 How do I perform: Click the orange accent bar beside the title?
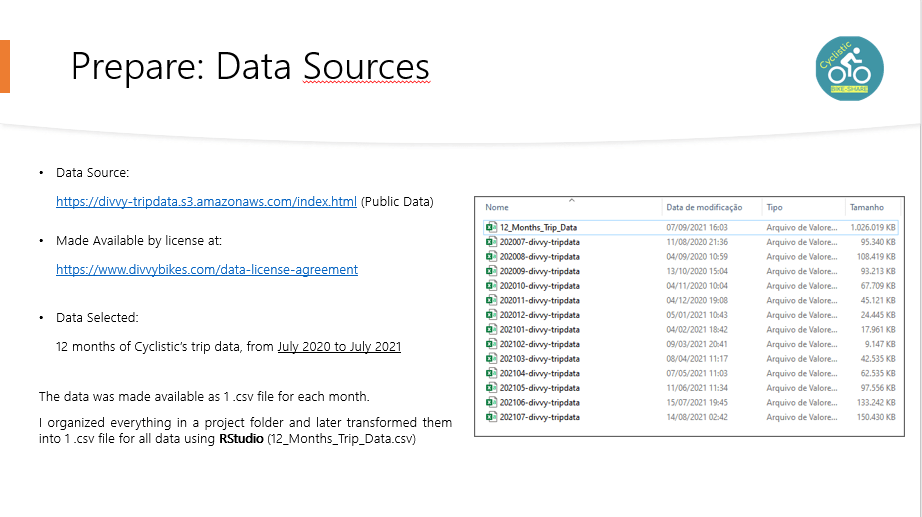[x=5, y=67]
